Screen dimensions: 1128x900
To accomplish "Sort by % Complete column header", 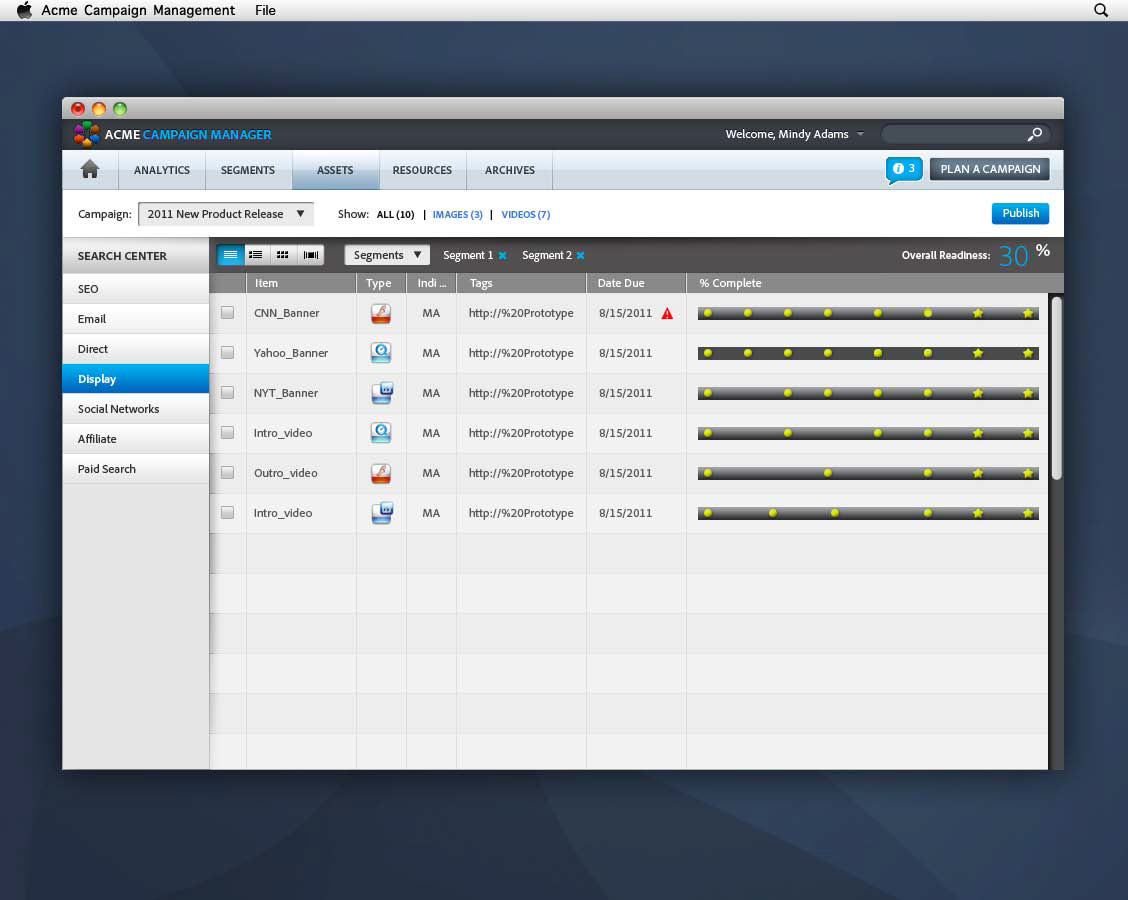I will (x=867, y=283).
